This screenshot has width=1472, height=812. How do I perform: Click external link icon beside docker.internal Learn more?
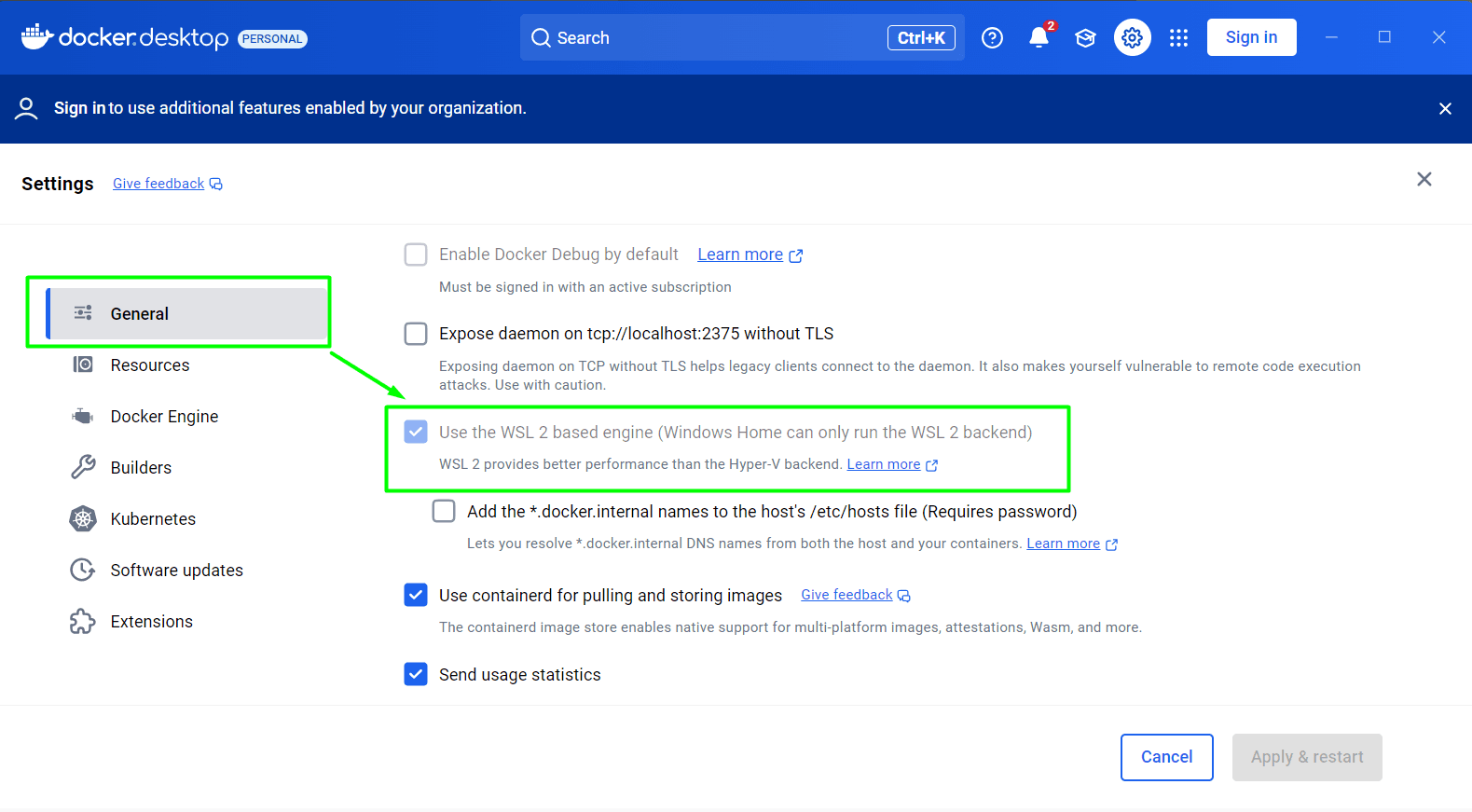[1111, 544]
